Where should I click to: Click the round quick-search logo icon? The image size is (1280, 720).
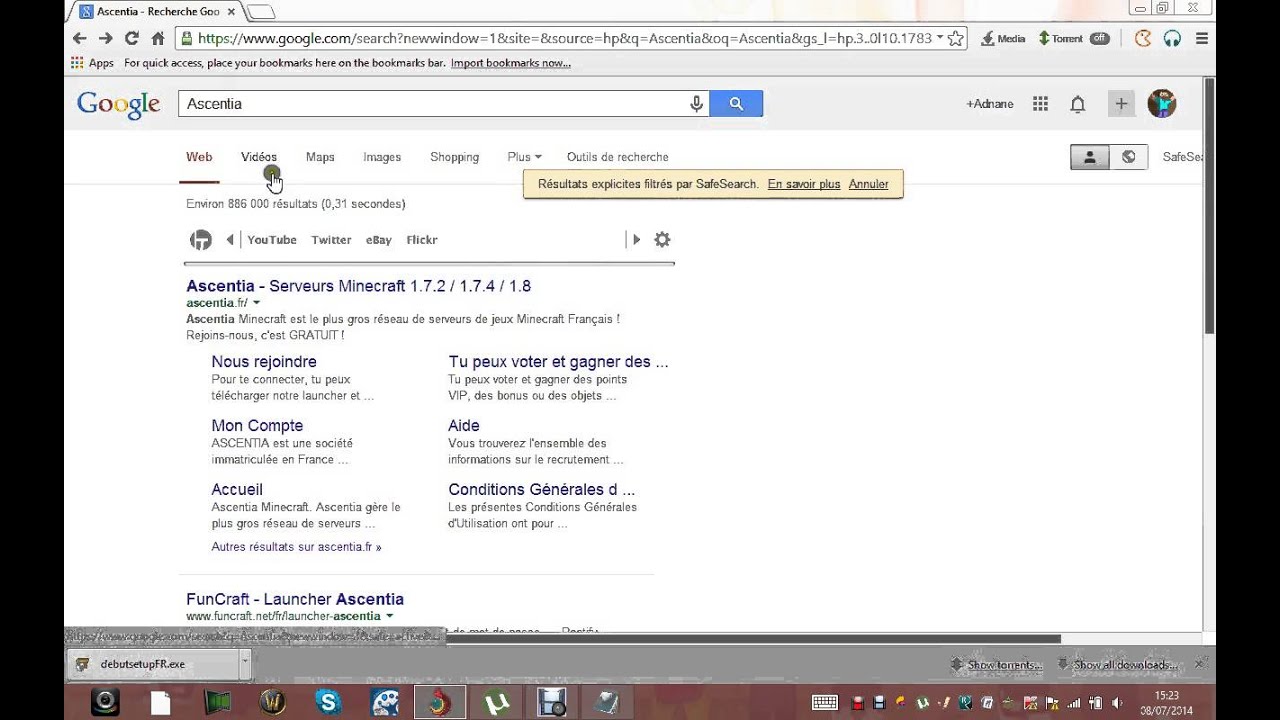click(x=201, y=240)
